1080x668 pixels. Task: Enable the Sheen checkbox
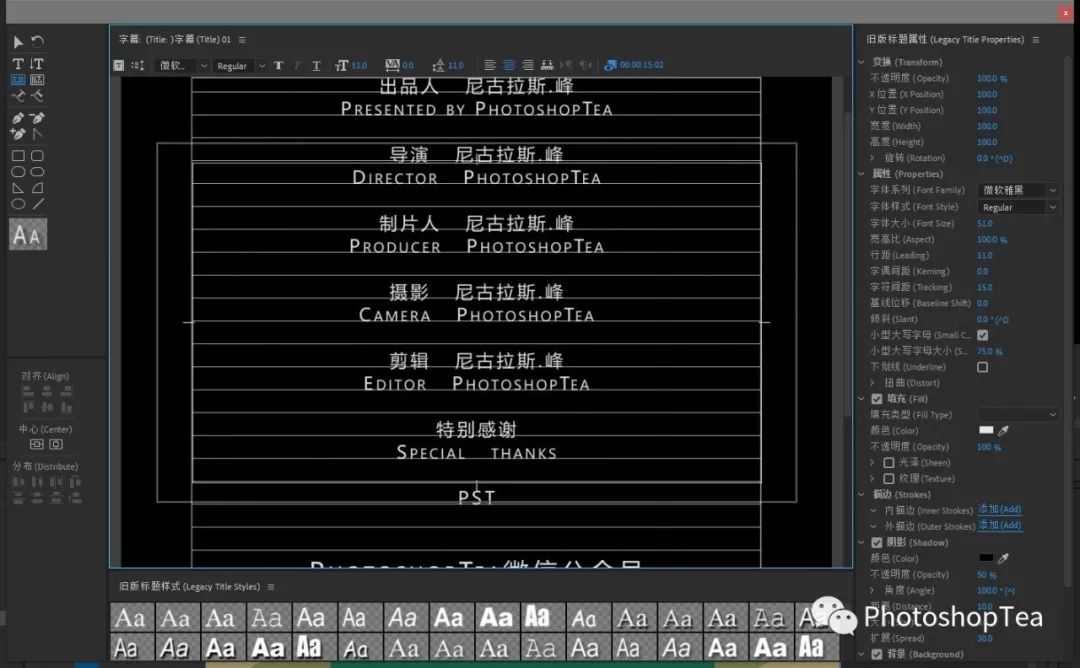(x=889, y=463)
